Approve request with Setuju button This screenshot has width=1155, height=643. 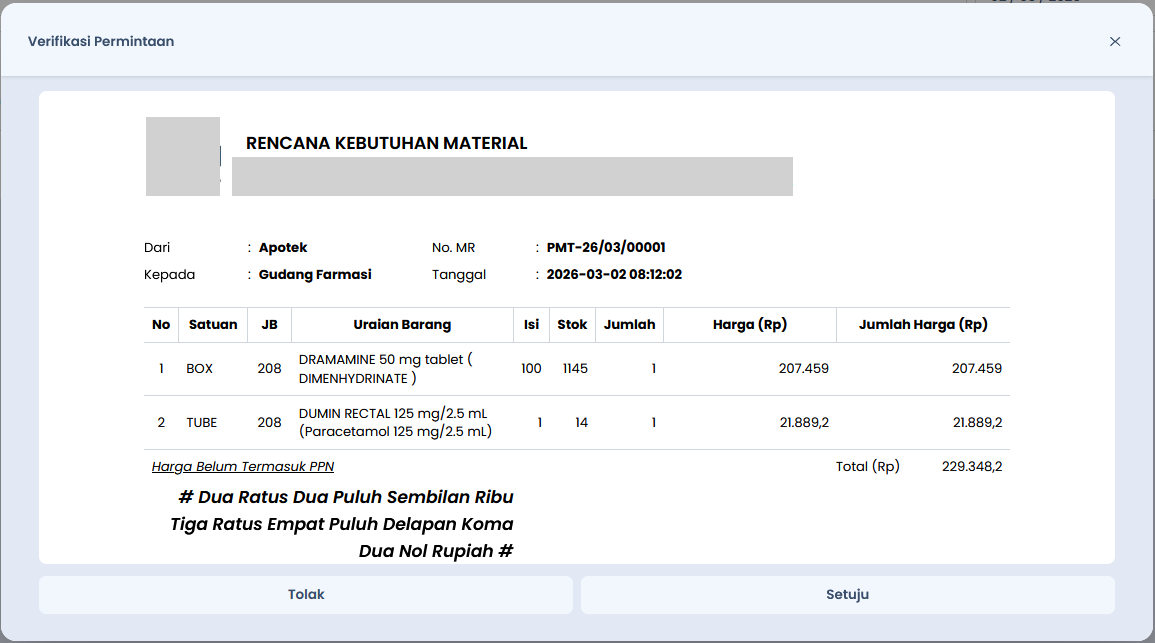pyautogui.click(x=847, y=594)
